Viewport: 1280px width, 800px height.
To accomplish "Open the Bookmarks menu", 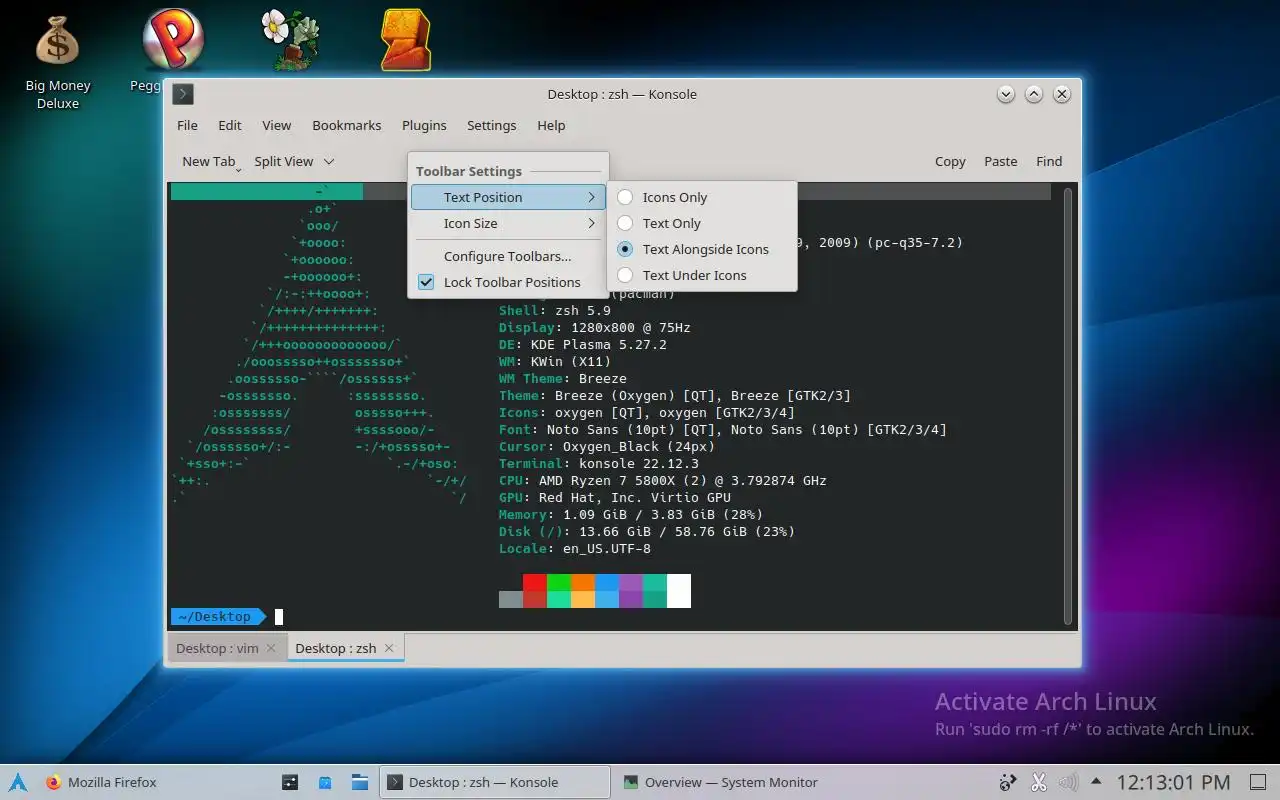I will (347, 125).
